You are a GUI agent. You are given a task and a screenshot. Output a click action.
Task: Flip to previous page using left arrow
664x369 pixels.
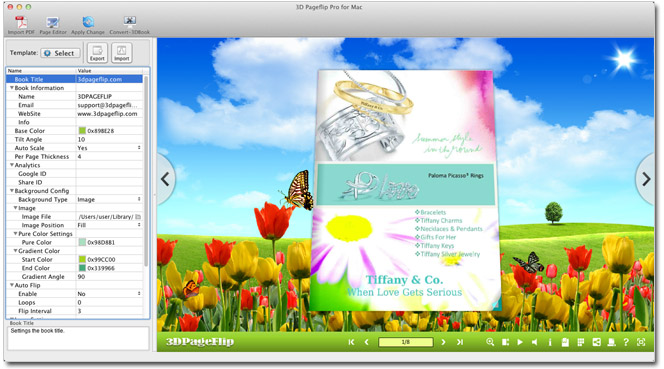(x=166, y=179)
